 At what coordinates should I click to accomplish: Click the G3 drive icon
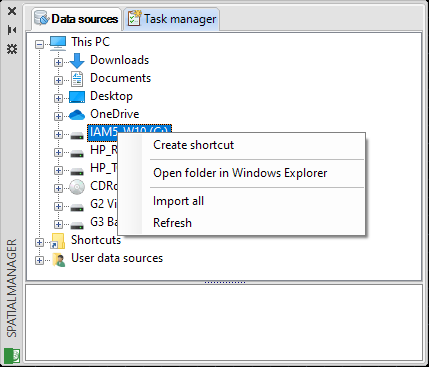coord(77,225)
